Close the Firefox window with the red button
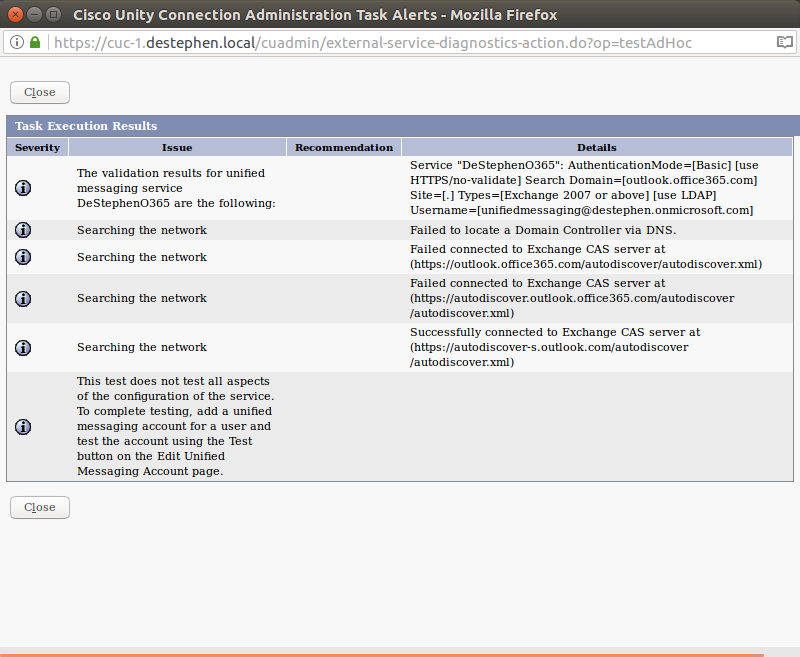 15,14
